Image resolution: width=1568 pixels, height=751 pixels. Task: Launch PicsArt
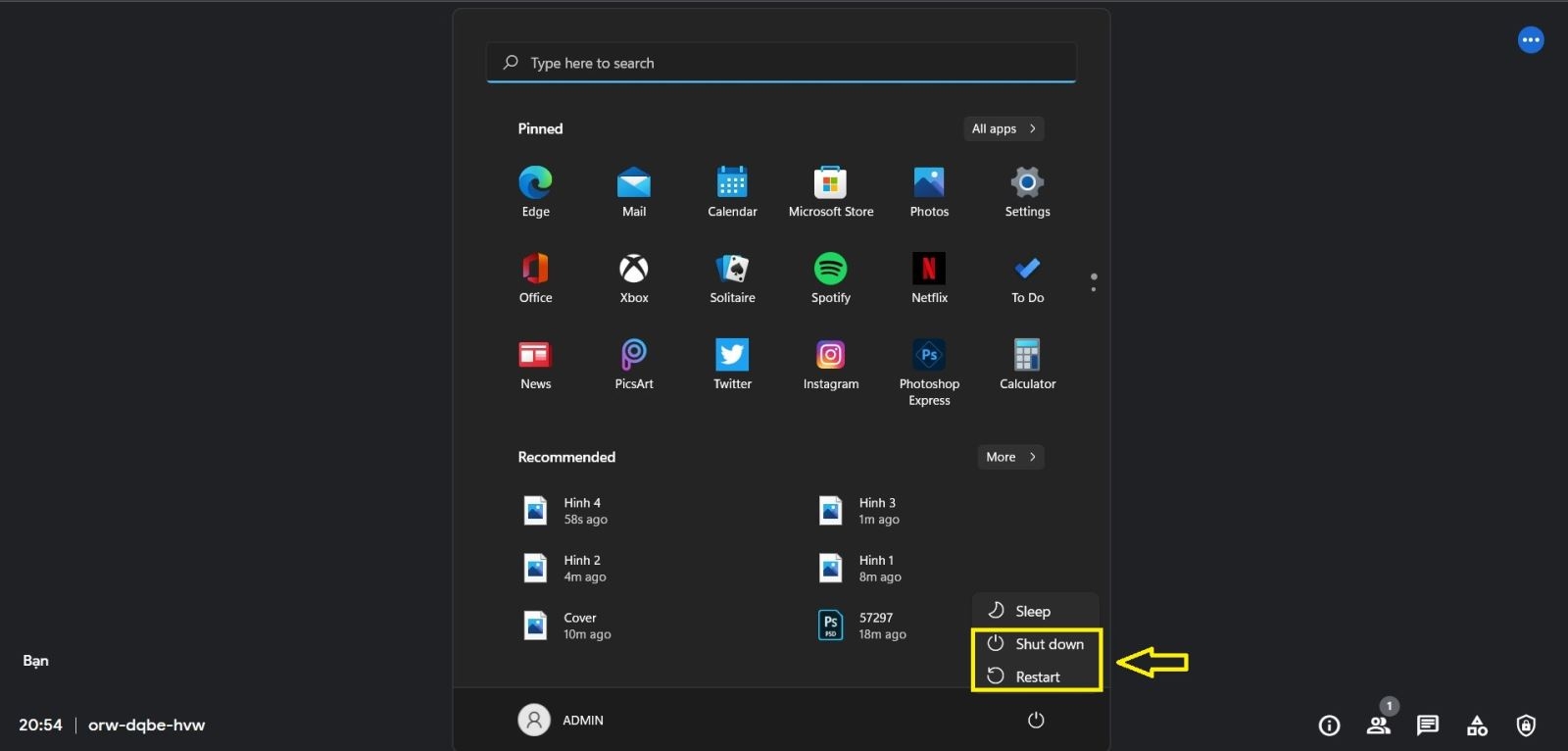click(634, 364)
